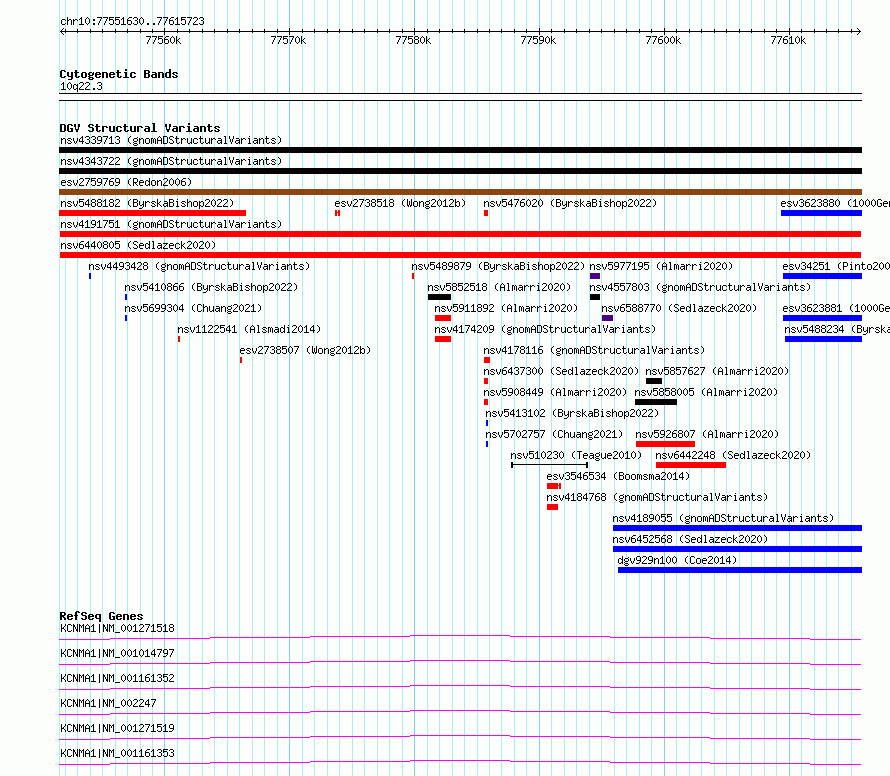The width and height of the screenshot is (890, 776).
Task: Click the nsv4343722 gnomAD variant label
Action: [171, 161]
